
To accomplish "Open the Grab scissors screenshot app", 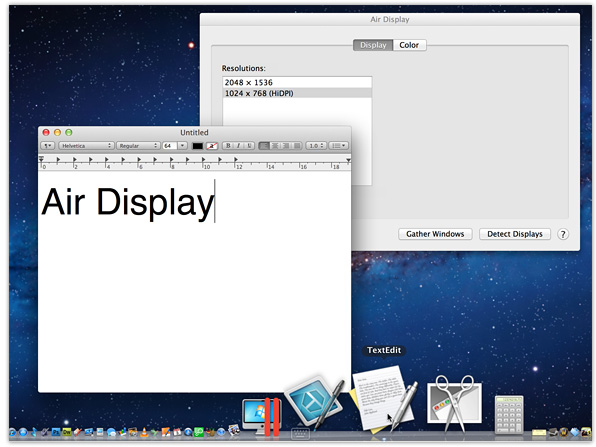I will (455, 404).
